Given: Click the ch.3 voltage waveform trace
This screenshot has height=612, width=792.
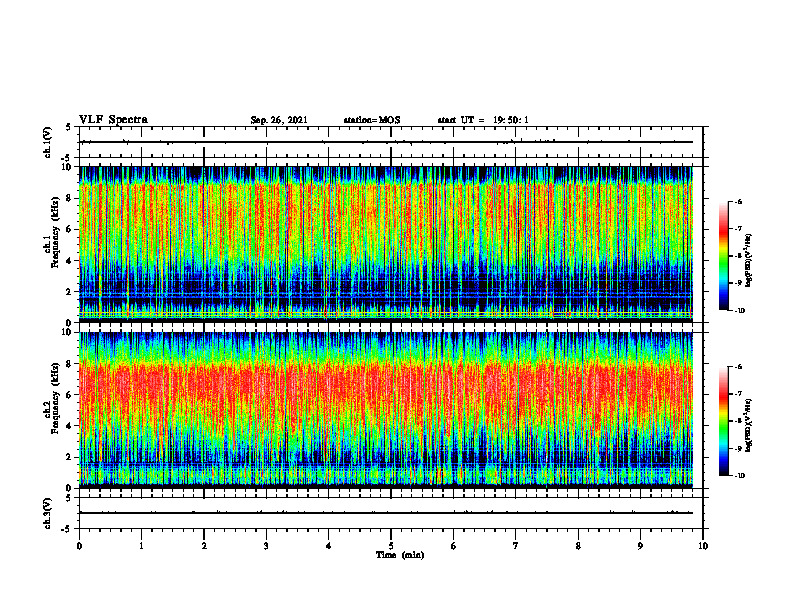Looking at the screenshot, I should 386,513.
